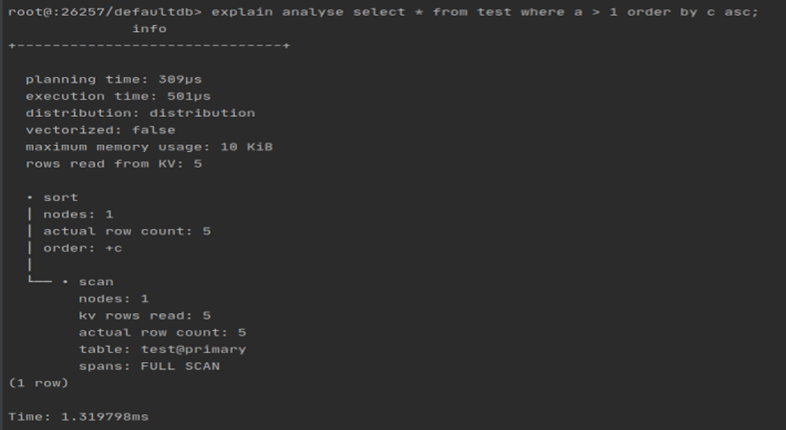
Task: Click the 'spans: FULL SCAN' line
Action: (149, 366)
